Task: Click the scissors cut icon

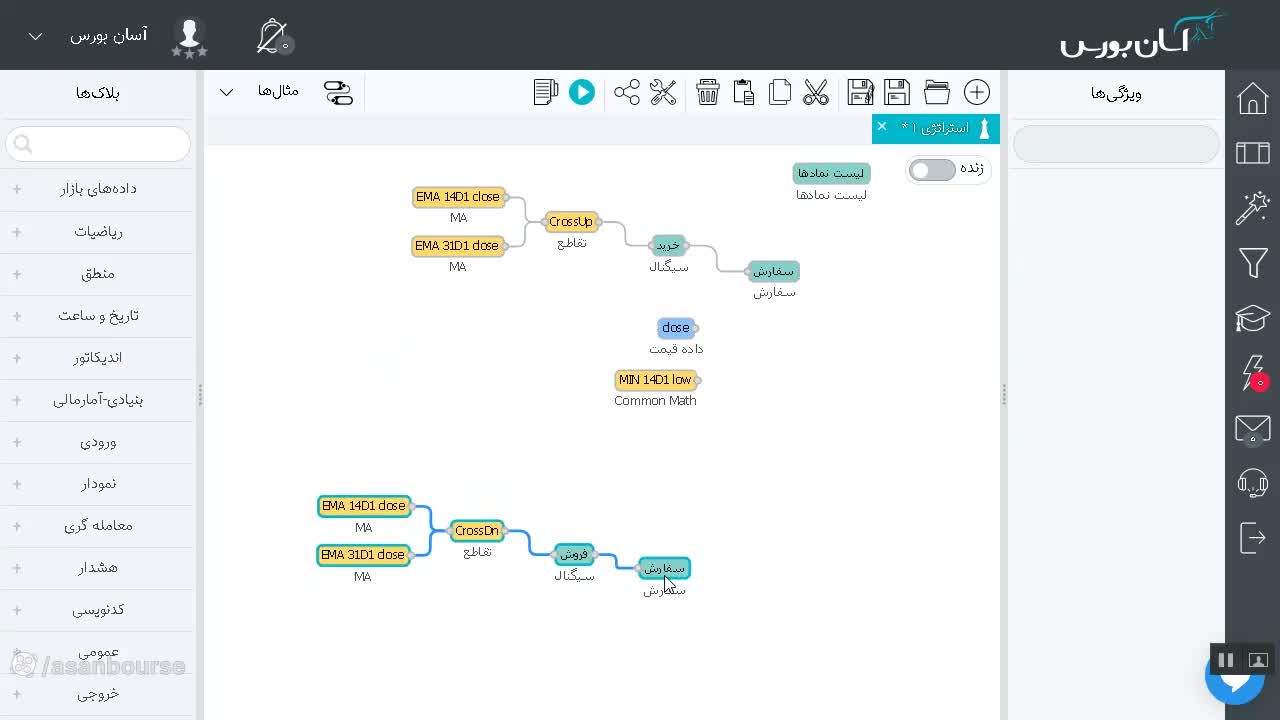Action: [x=816, y=93]
